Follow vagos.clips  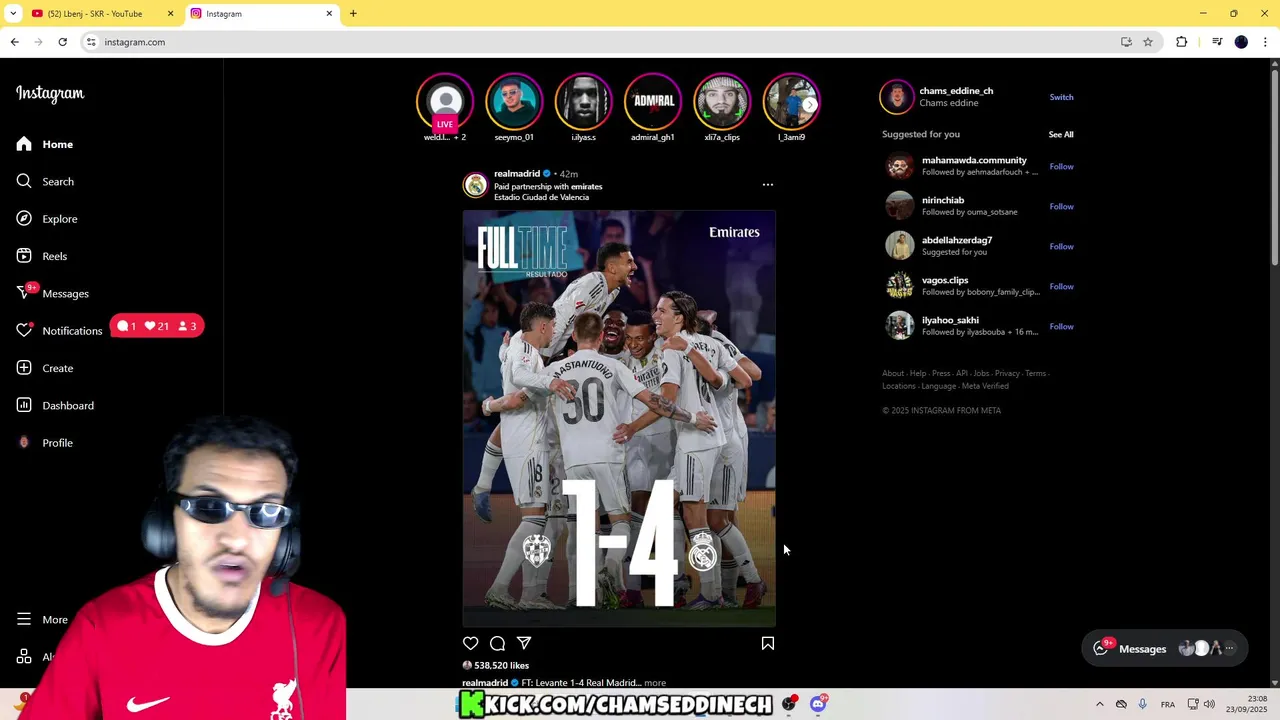click(x=1061, y=286)
